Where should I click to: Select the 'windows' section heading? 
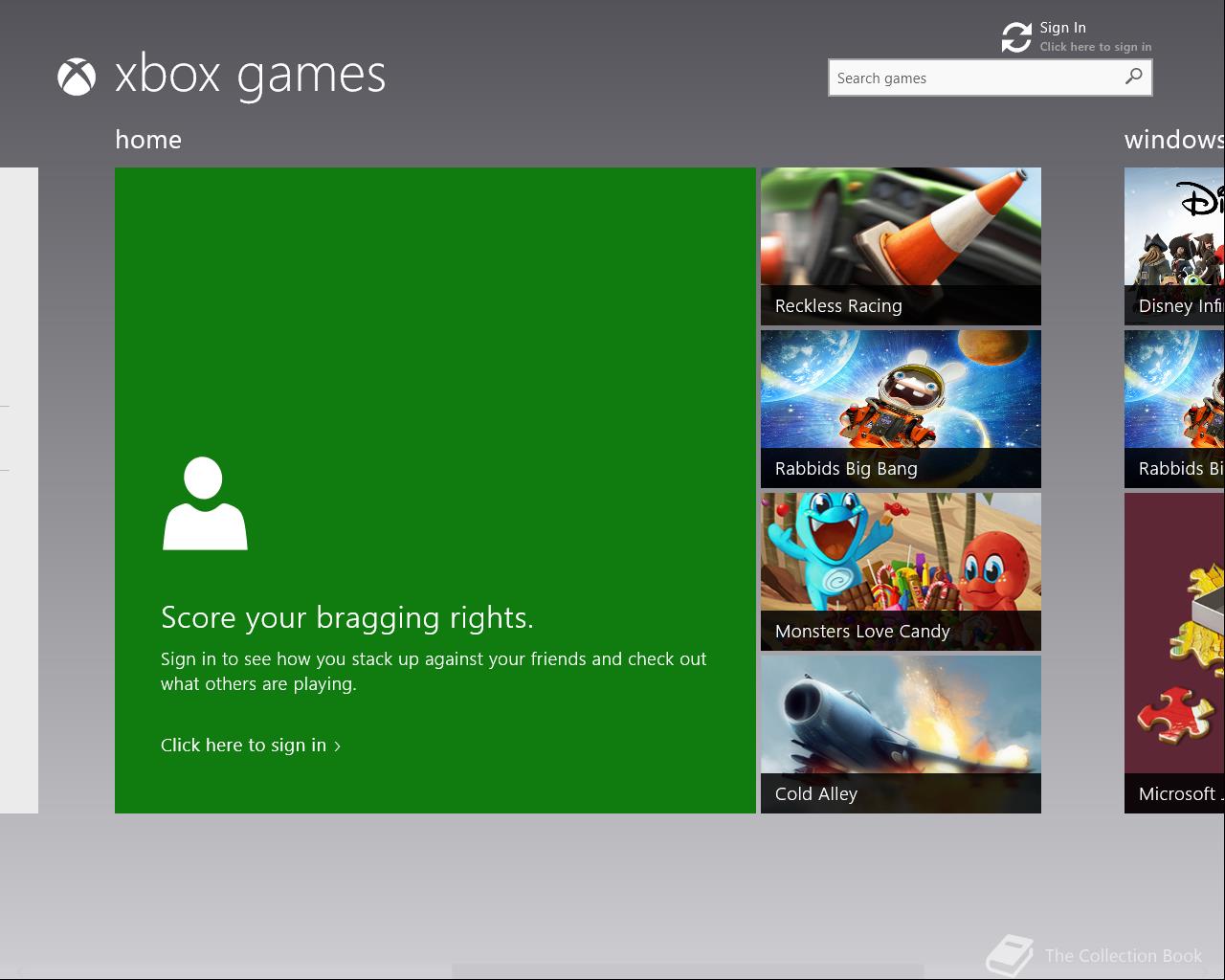(1174, 140)
